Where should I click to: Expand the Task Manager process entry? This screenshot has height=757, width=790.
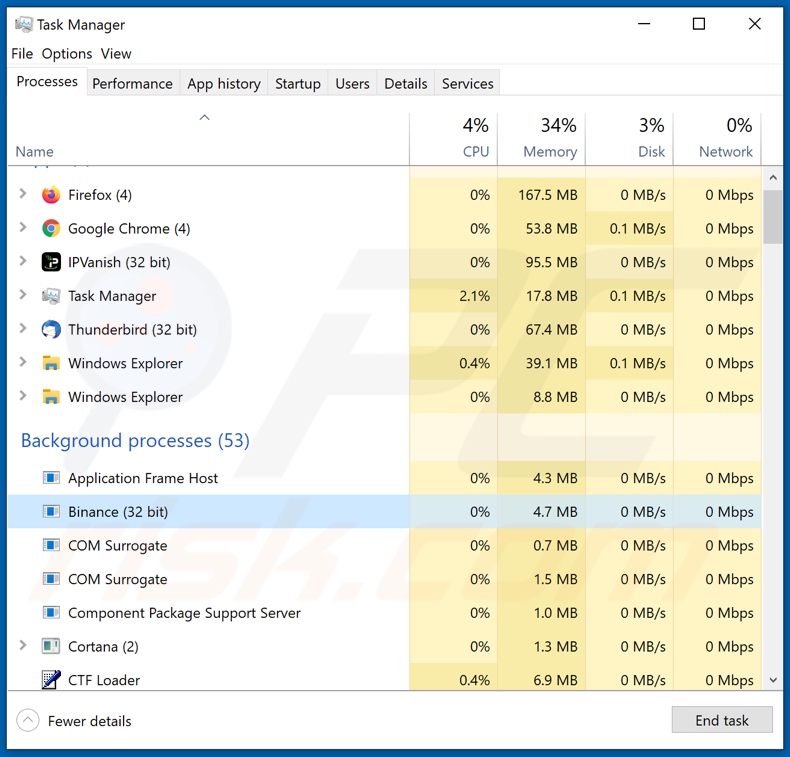point(23,295)
